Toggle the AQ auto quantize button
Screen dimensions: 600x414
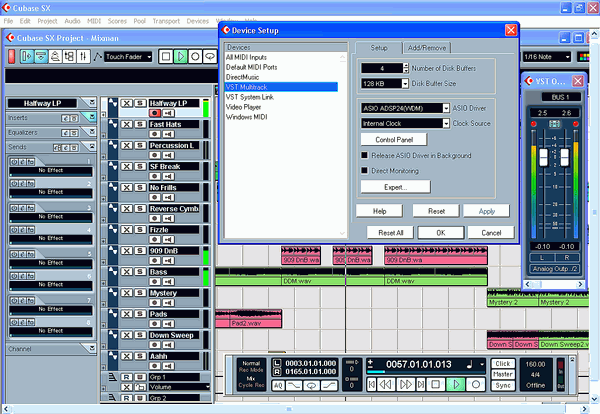point(278,385)
